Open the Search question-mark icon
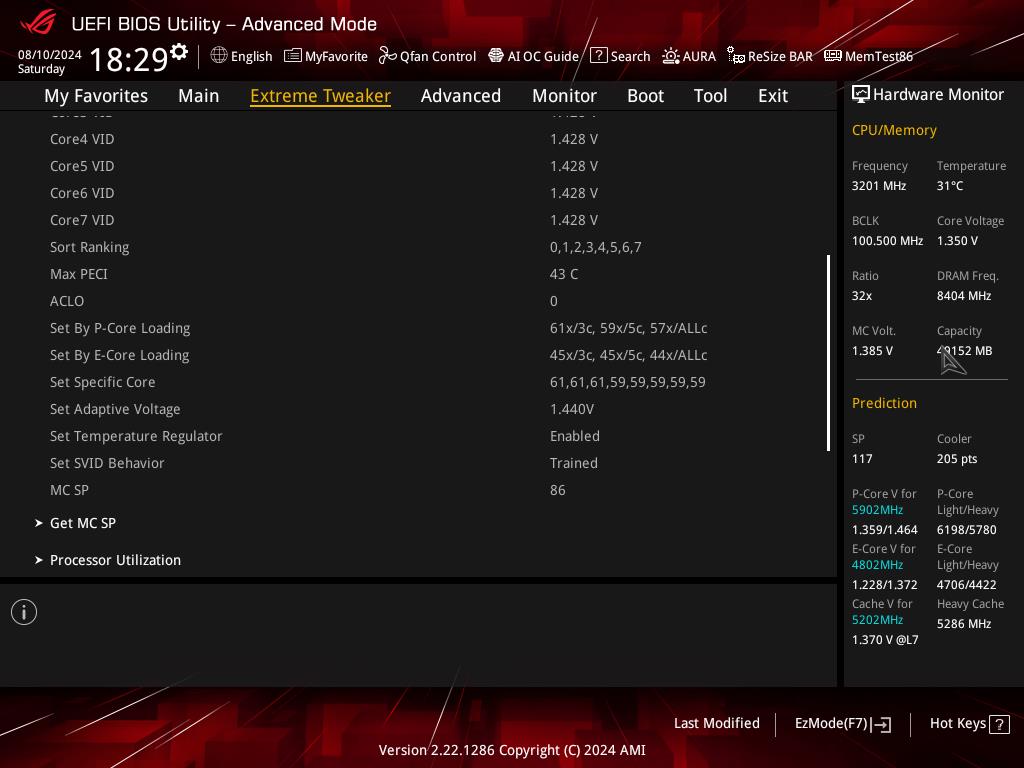Image resolution: width=1024 pixels, height=768 pixels. click(599, 56)
